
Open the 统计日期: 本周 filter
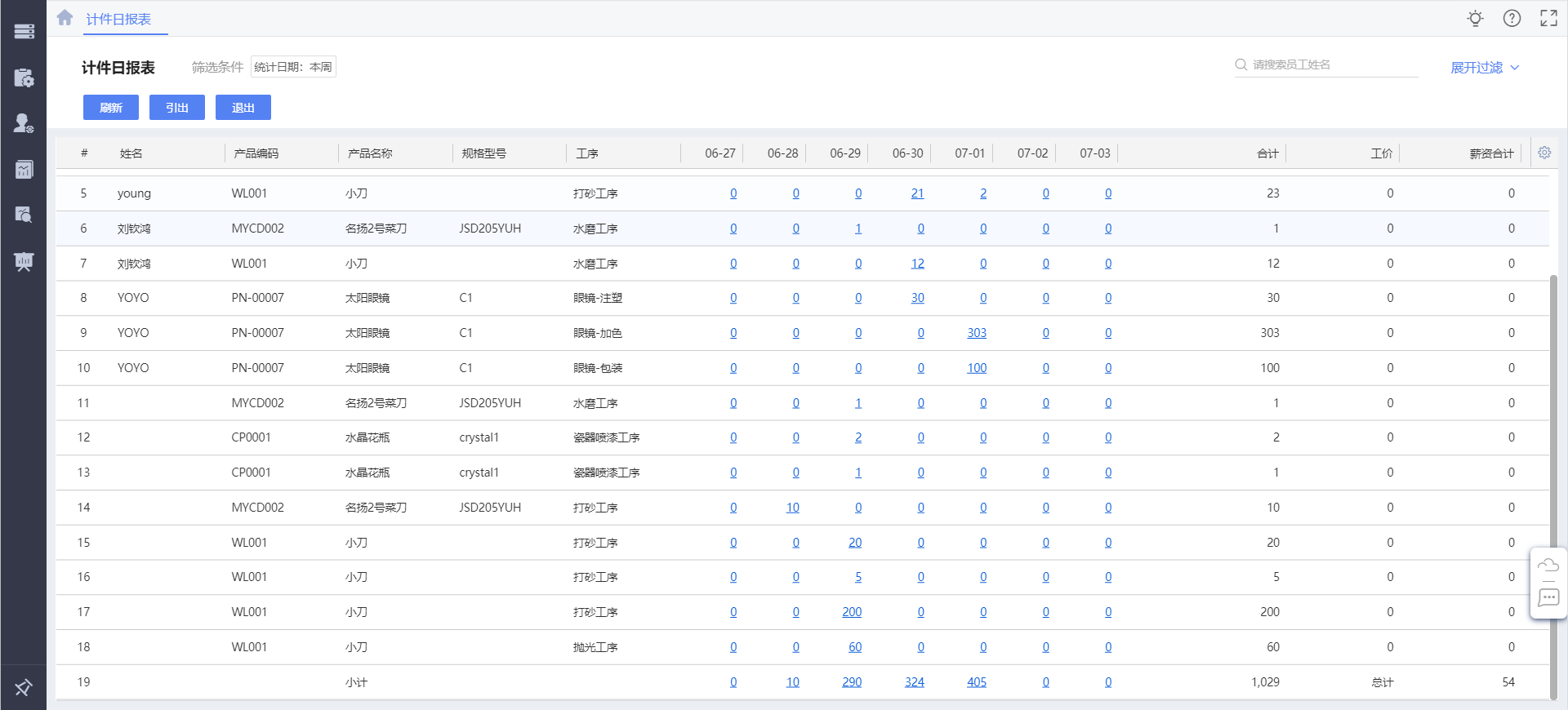coord(293,67)
